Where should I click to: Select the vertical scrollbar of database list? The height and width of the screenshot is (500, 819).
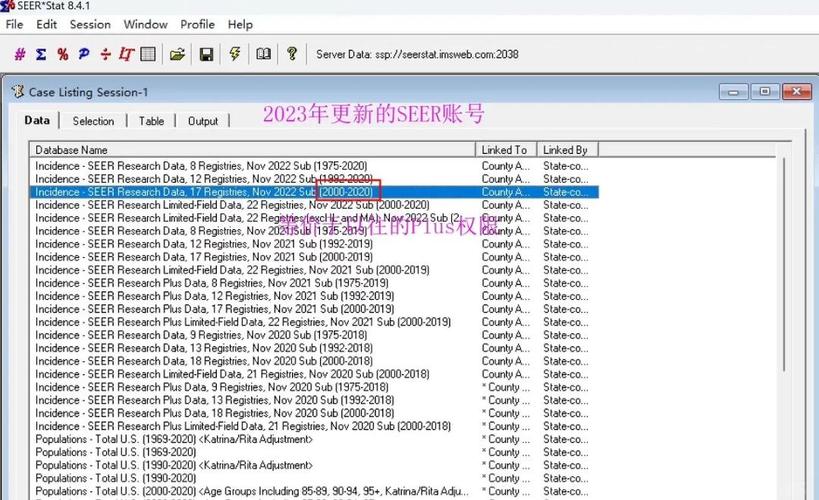[x=783, y=264]
